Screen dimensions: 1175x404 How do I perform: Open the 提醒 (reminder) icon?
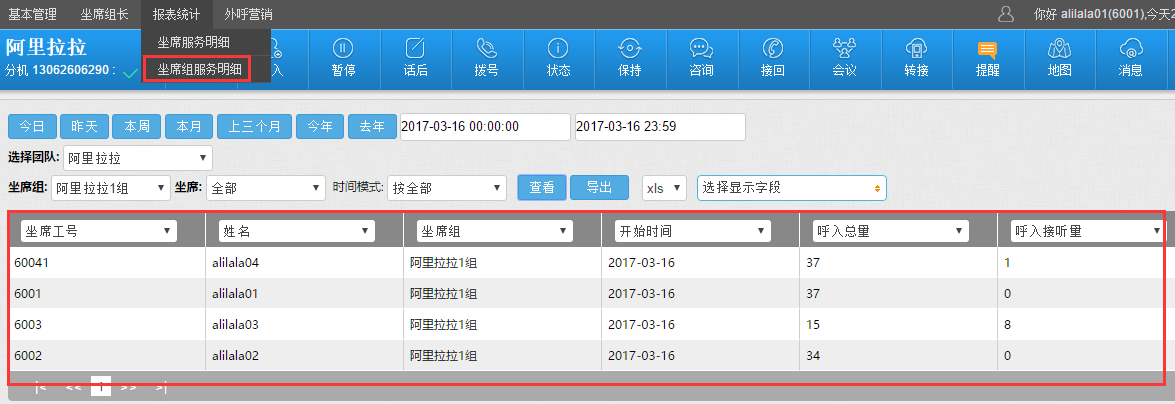[x=987, y=57]
